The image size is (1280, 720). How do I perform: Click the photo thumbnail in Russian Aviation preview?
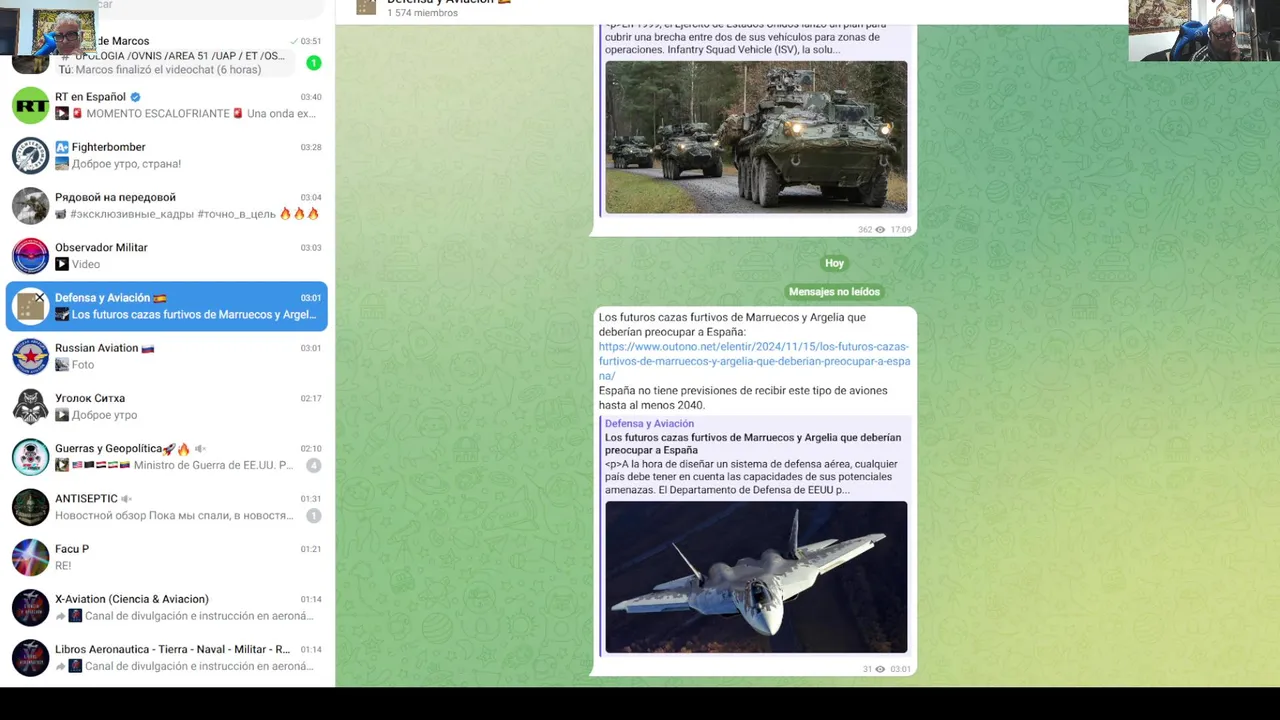[62, 365]
